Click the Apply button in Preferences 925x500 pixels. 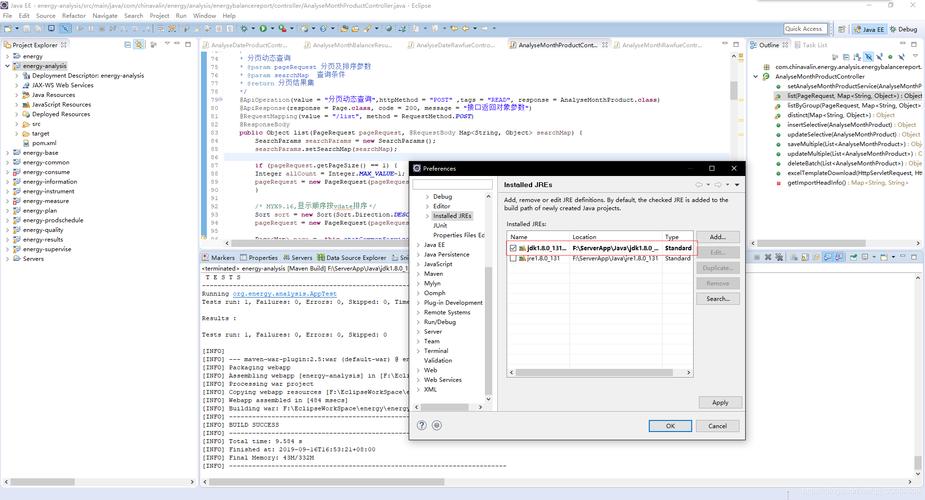720,403
